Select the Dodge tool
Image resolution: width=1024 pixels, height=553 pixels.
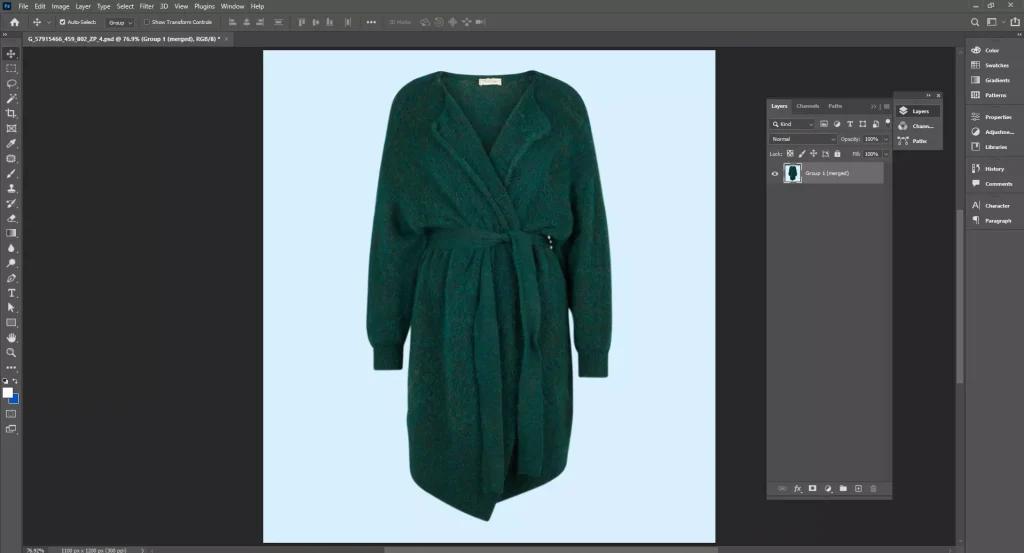click(x=11, y=263)
